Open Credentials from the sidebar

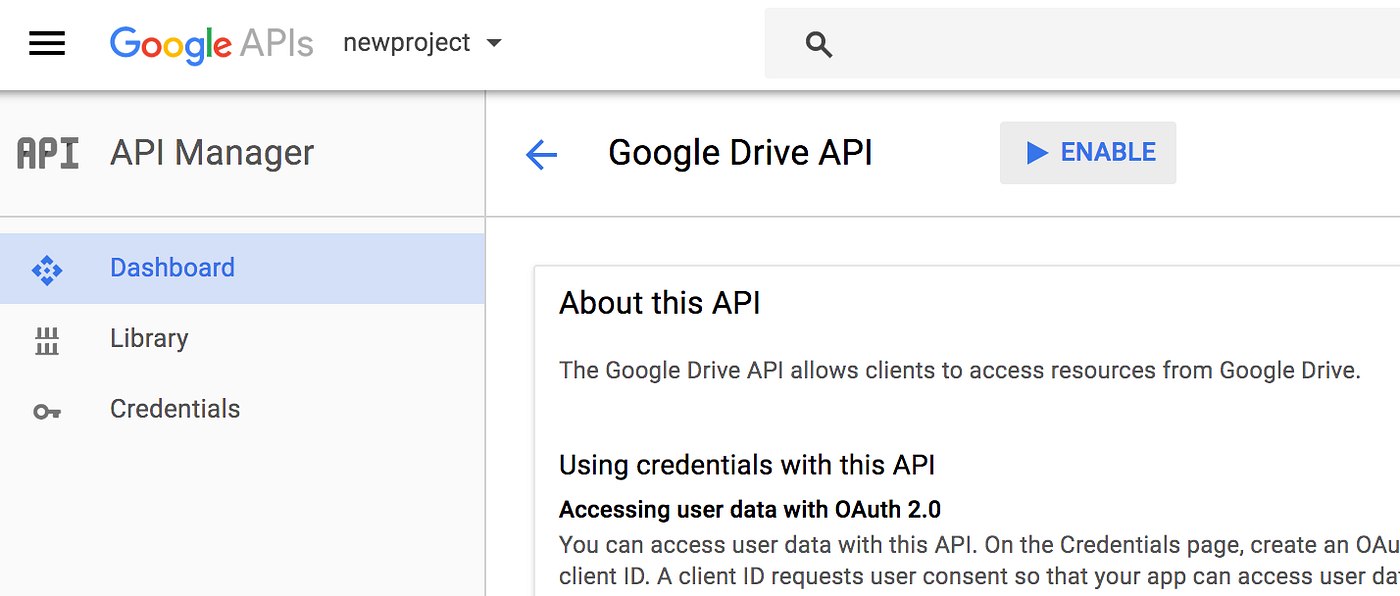242,409
